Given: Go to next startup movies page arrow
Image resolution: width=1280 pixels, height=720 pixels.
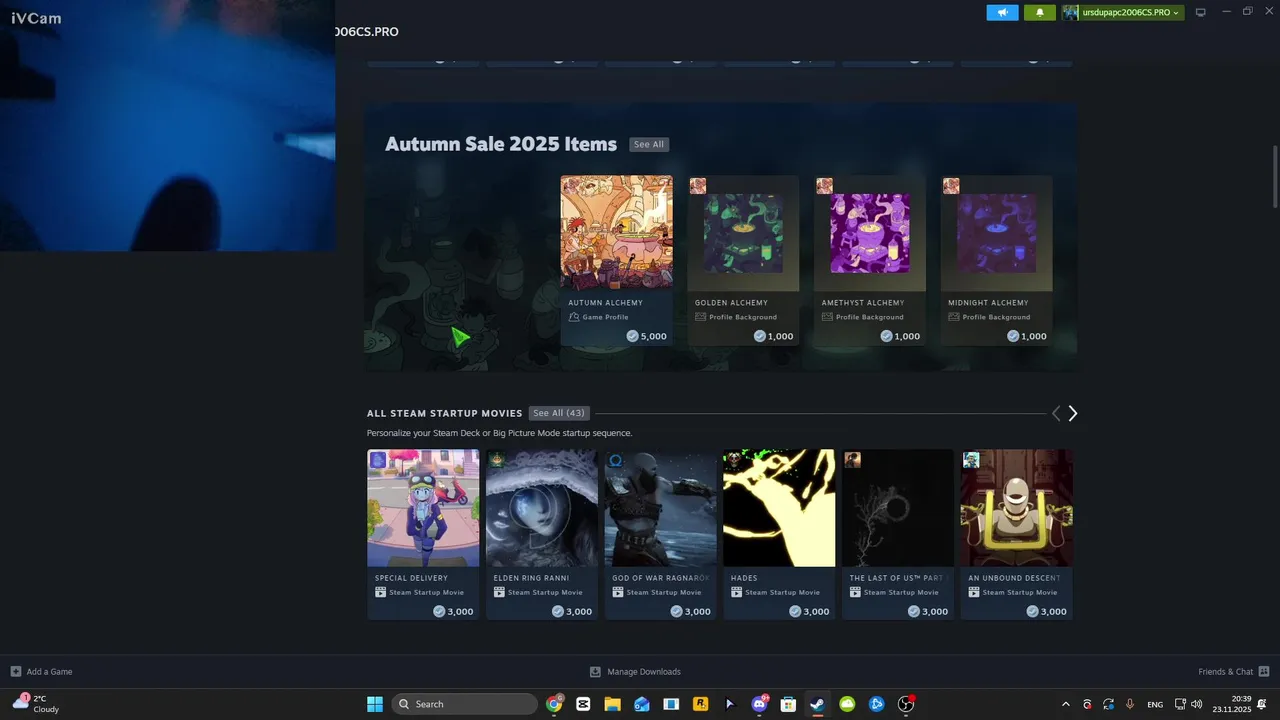Looking at the screenshot, I should click(x=1073, y=413).
